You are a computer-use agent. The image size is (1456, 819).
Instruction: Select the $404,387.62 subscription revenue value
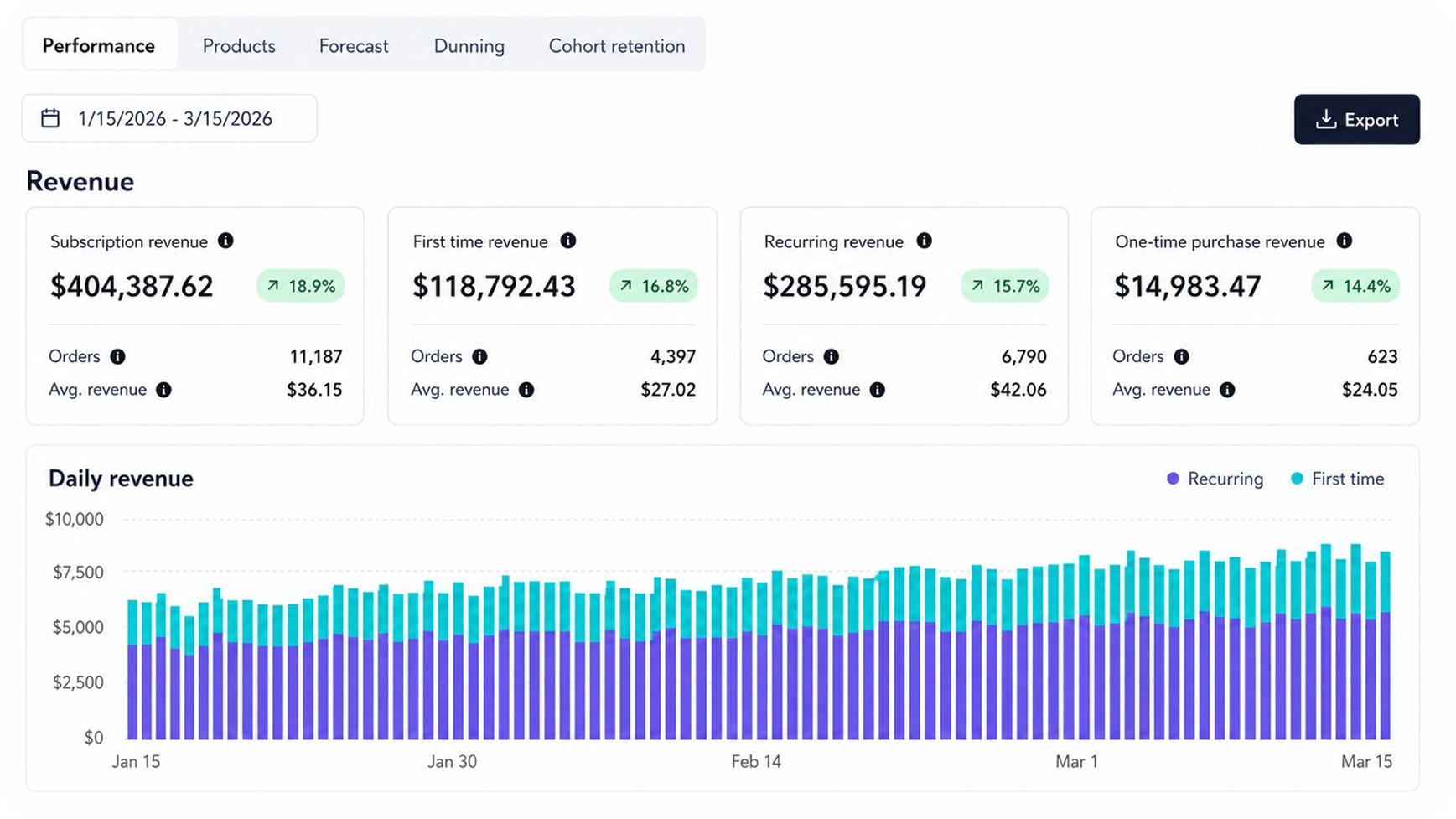click(132, 287)
